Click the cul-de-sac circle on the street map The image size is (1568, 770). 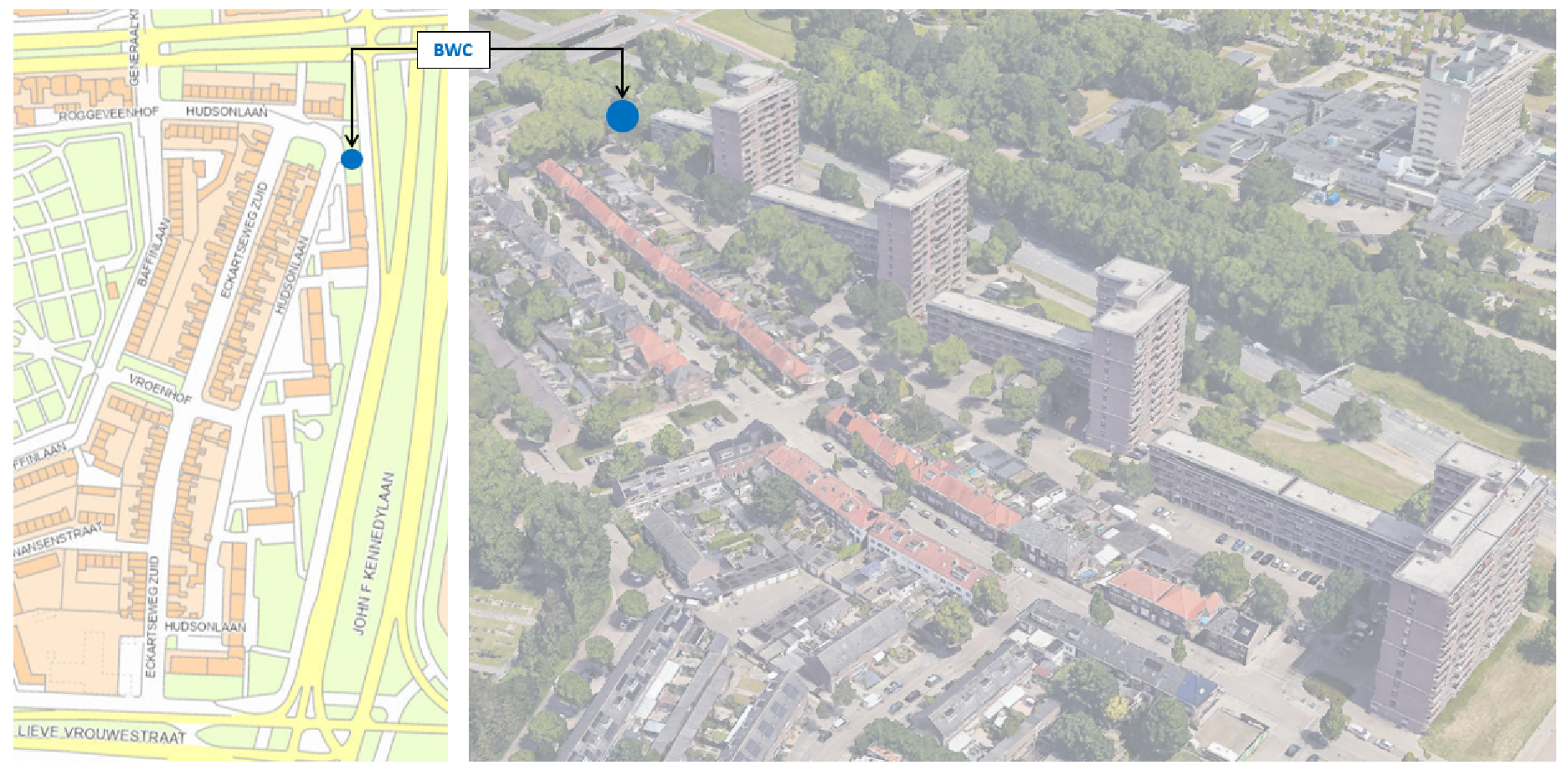[311, 429]
